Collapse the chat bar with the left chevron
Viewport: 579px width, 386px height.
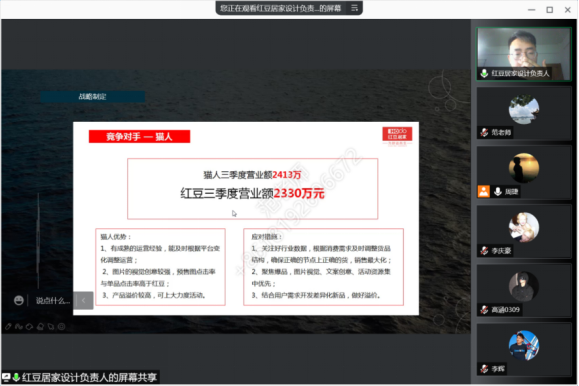pyautogui.click(x=83, y=300)
